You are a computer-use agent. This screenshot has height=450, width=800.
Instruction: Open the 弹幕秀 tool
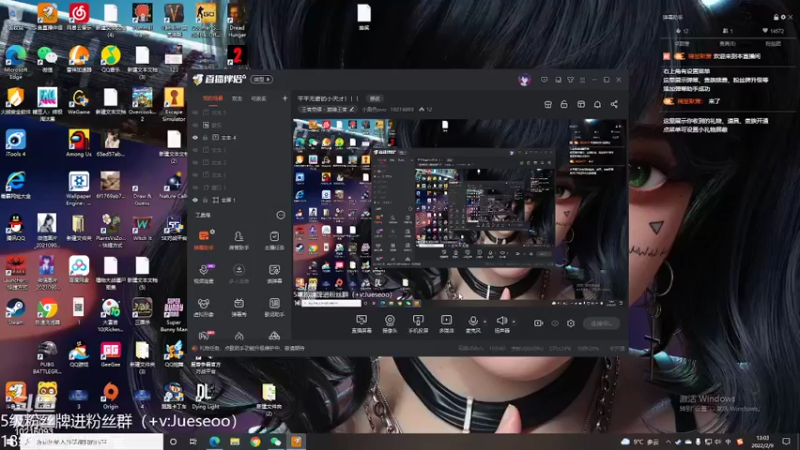click(238, 307)
